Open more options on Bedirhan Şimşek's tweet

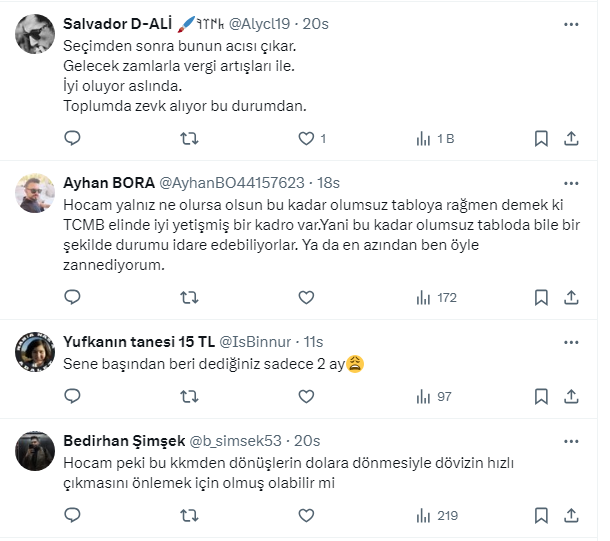tap(571, 441)
